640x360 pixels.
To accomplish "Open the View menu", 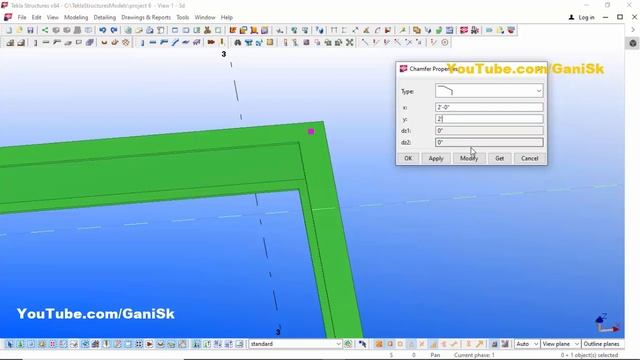I will 53,18.
